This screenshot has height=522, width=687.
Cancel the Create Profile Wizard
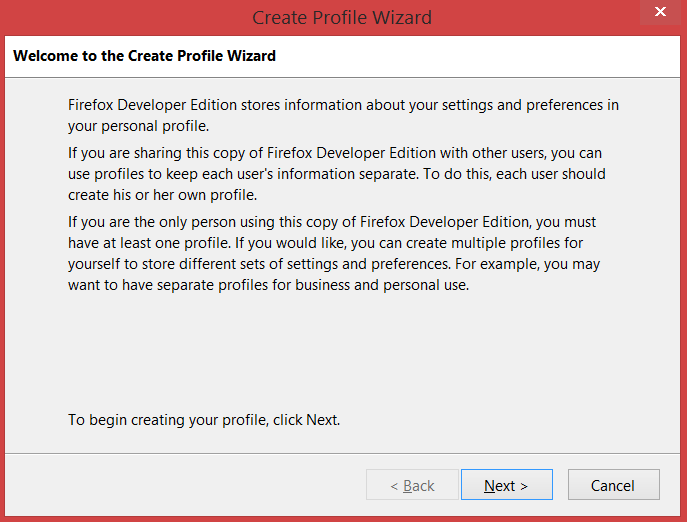coord(613,485)
